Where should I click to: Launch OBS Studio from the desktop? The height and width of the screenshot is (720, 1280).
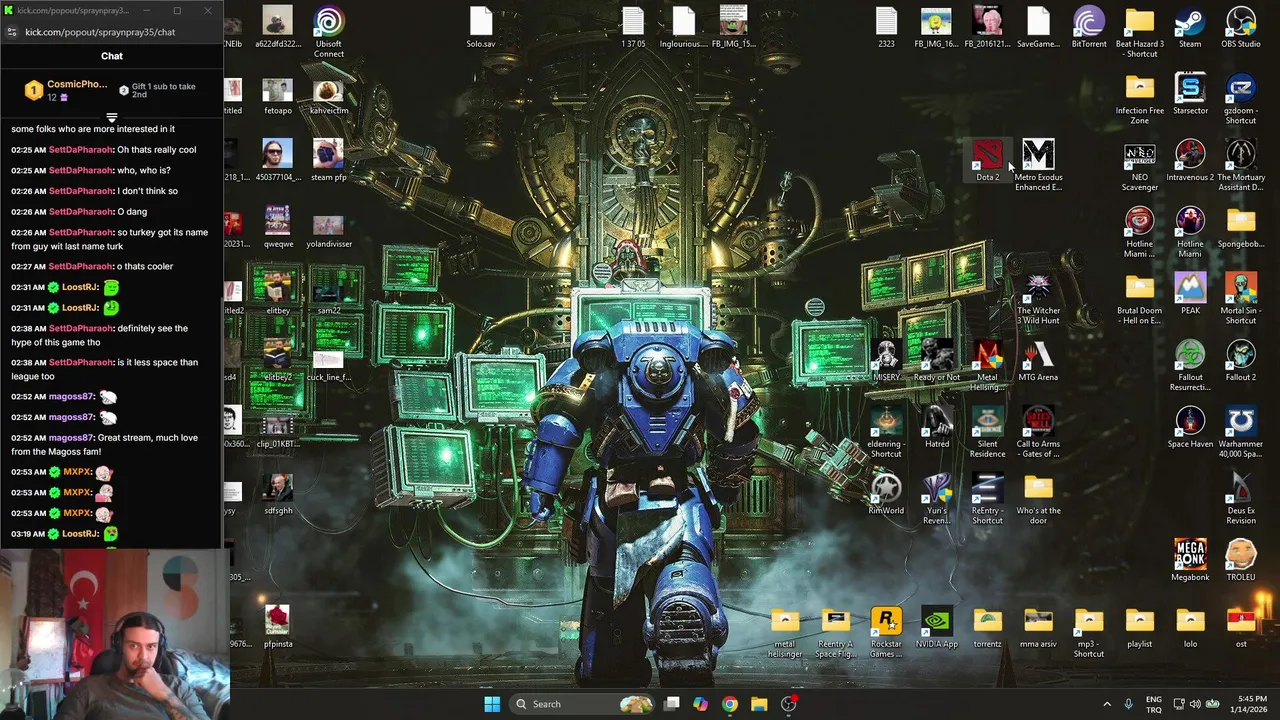coord(1241,28)
